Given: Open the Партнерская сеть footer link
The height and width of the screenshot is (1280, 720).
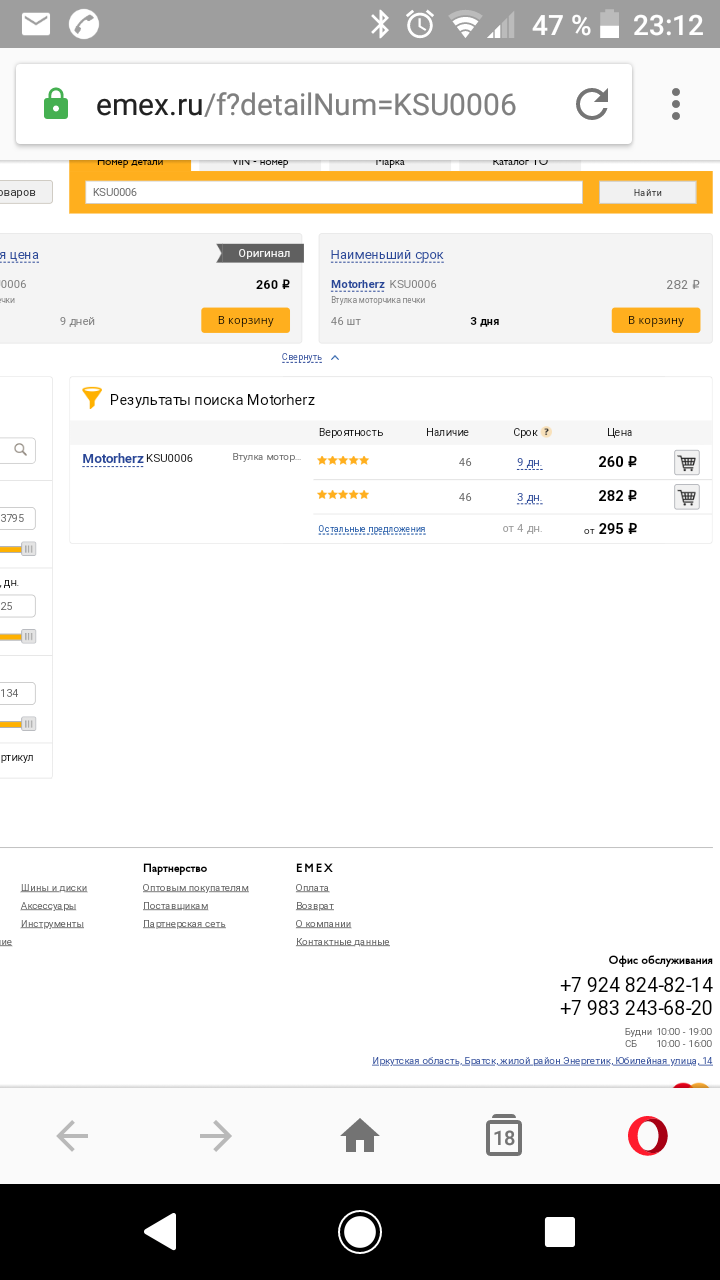Looking at the screenshot, I should (x=184, y=924).
